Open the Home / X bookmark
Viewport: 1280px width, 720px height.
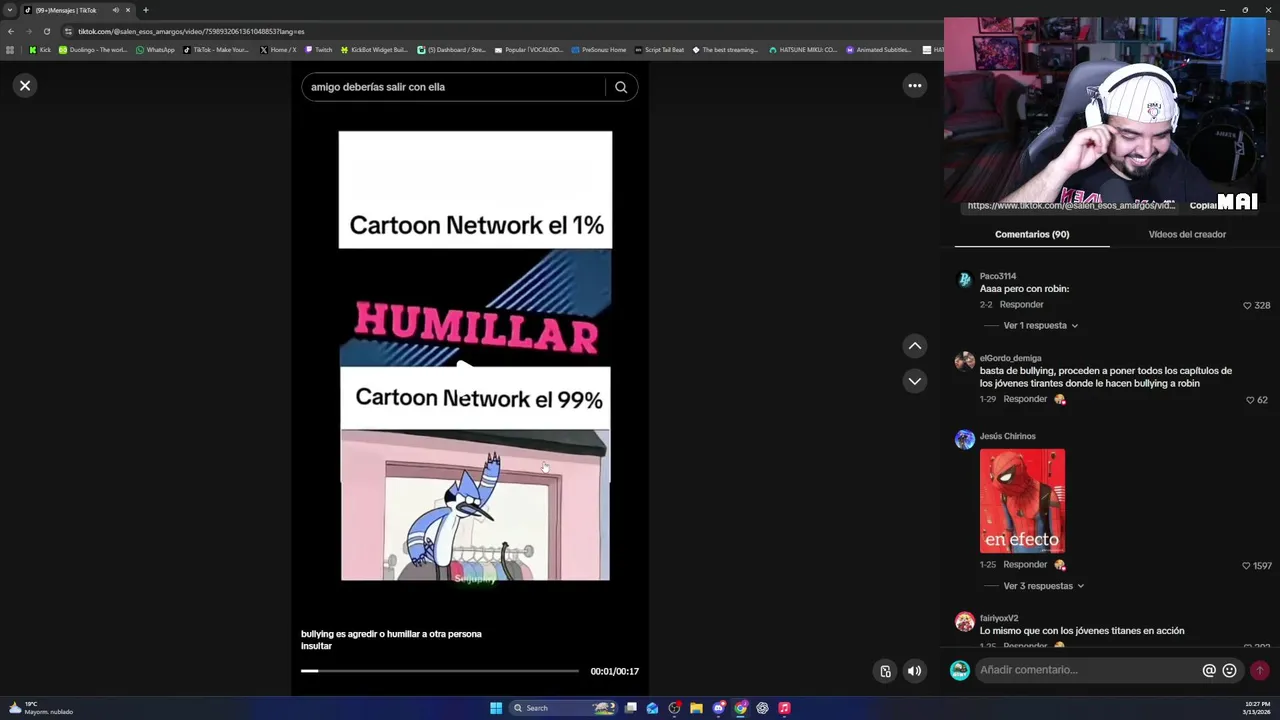277,49
